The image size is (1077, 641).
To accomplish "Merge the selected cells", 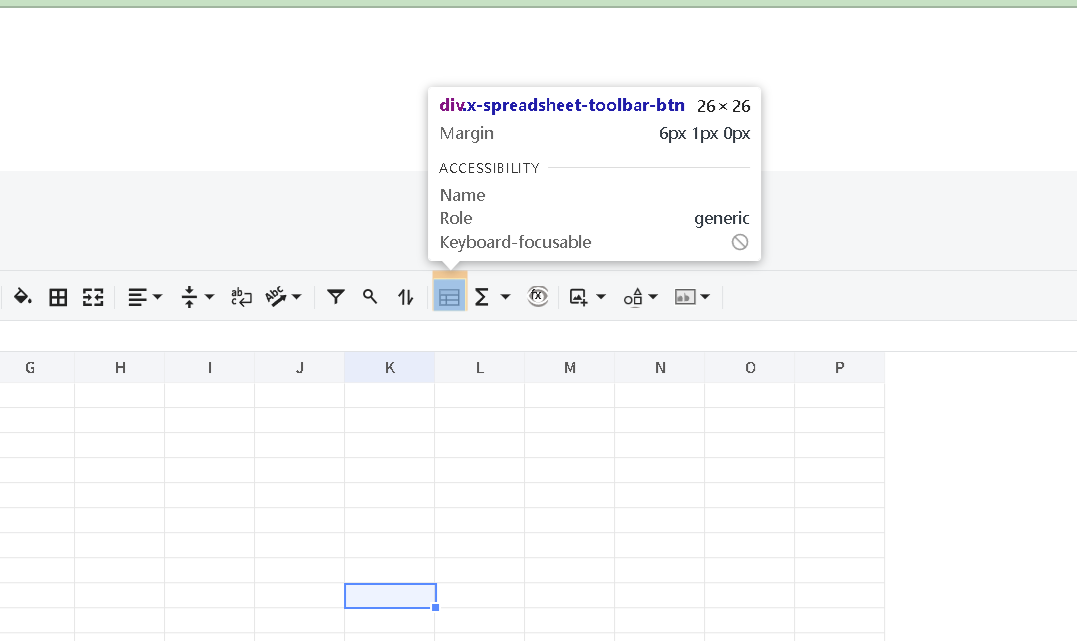I will point(93,296).
